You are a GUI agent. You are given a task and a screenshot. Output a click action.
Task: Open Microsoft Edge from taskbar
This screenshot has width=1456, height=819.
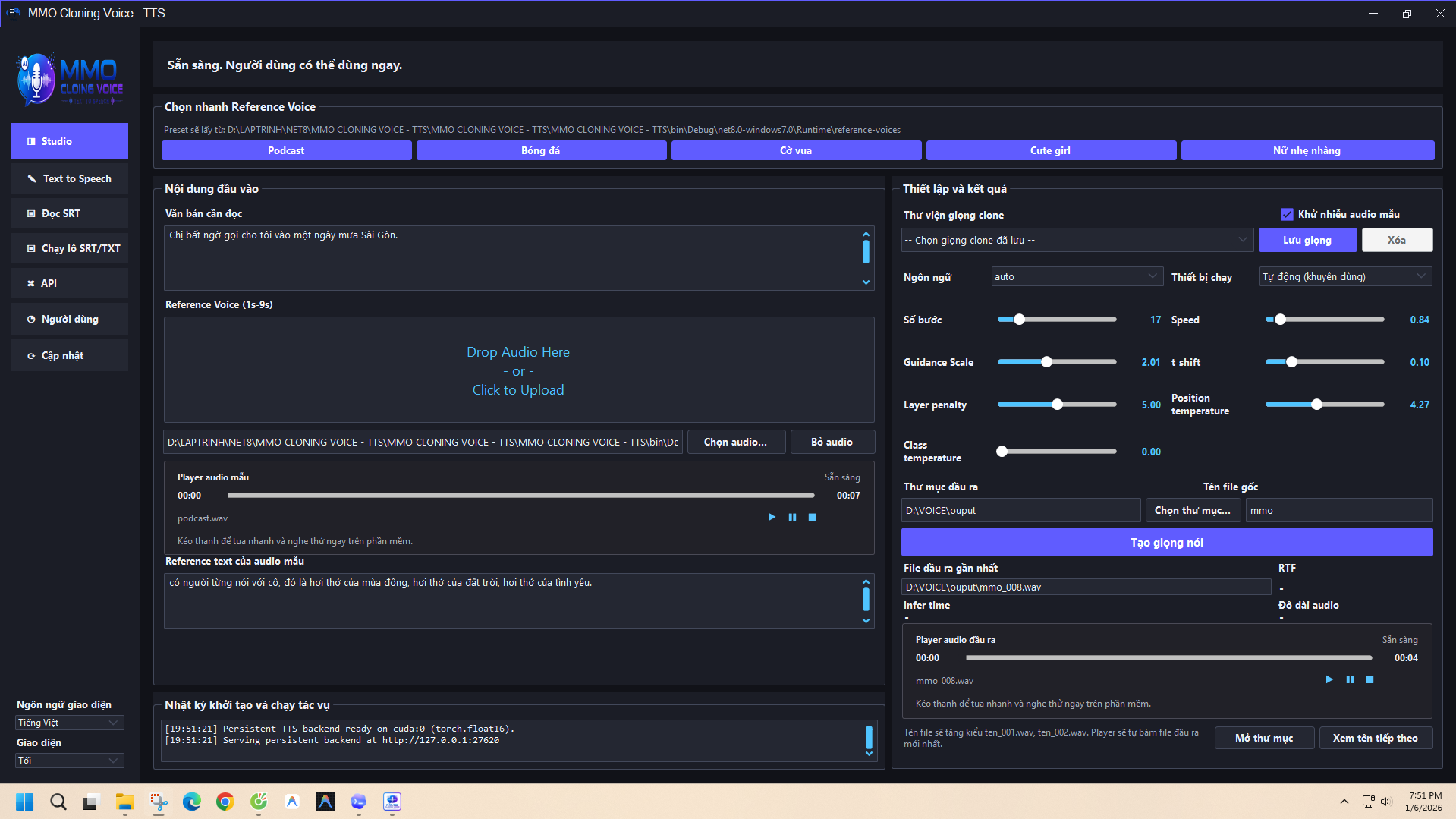coord(191,802)
